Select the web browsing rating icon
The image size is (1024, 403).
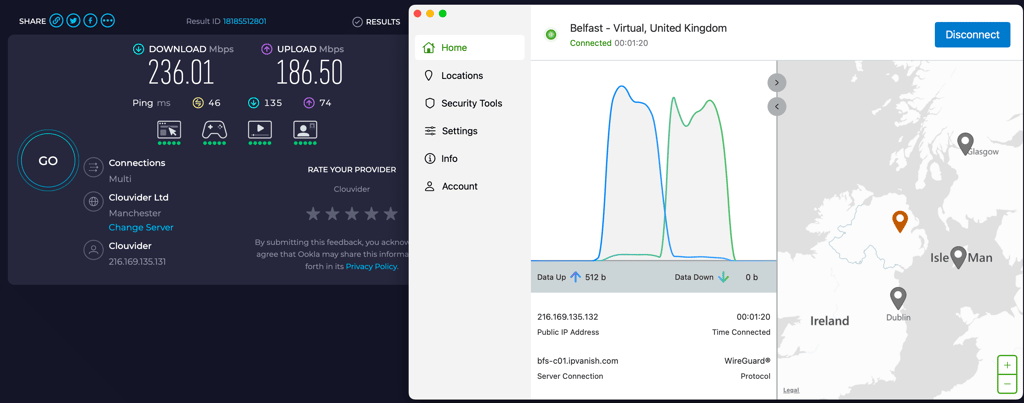click(168, 131)
